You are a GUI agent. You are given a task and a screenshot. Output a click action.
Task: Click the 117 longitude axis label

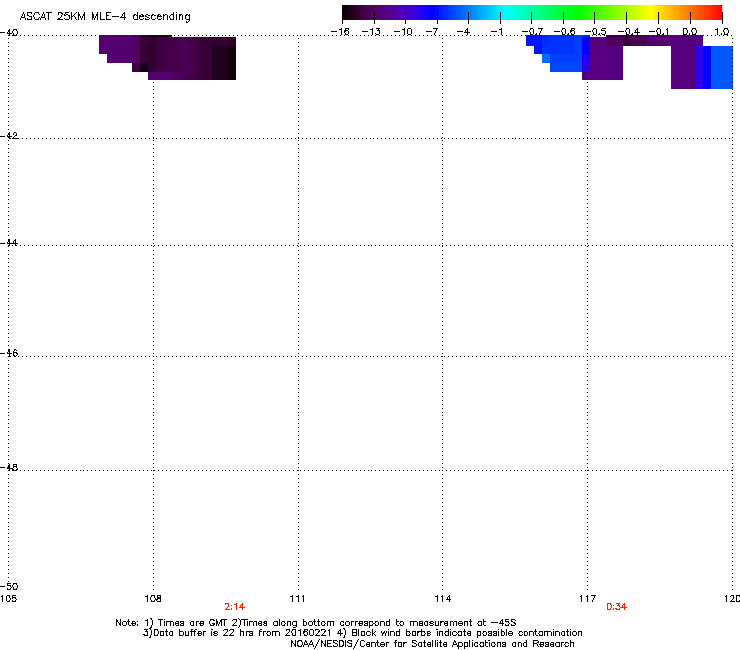[x=588, y=599]
